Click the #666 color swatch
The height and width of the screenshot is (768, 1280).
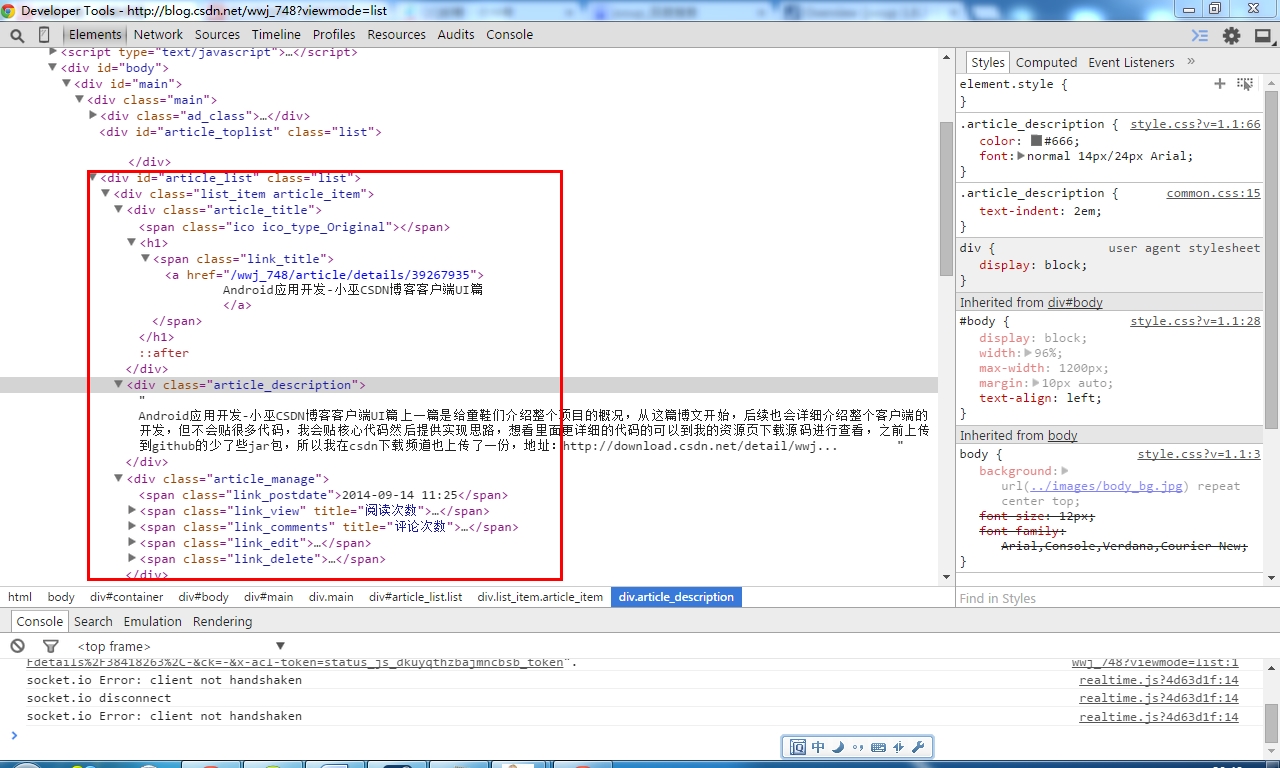coord(1036,141)
